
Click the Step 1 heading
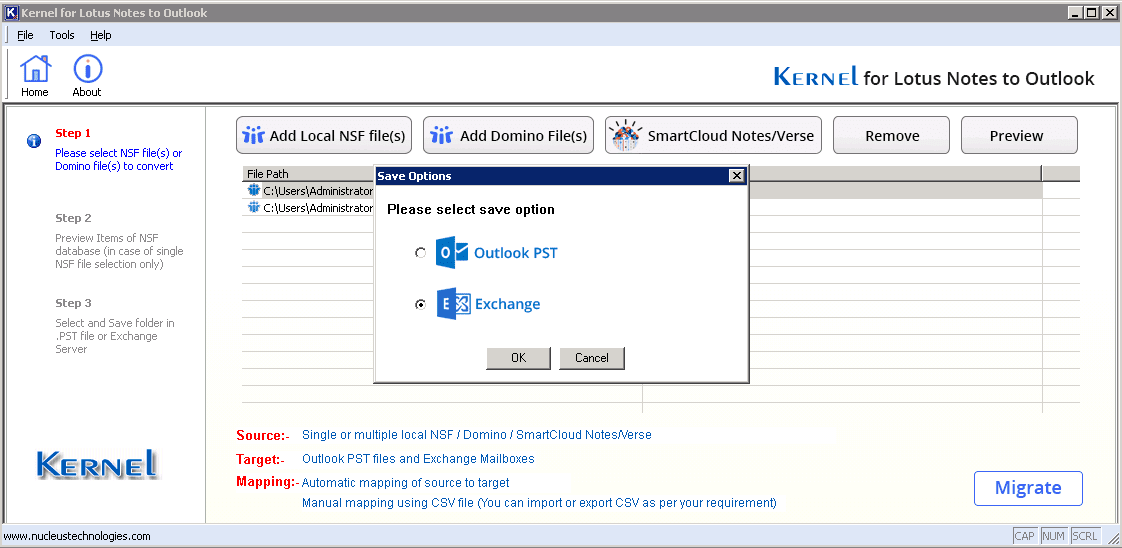tap(73, 133)
